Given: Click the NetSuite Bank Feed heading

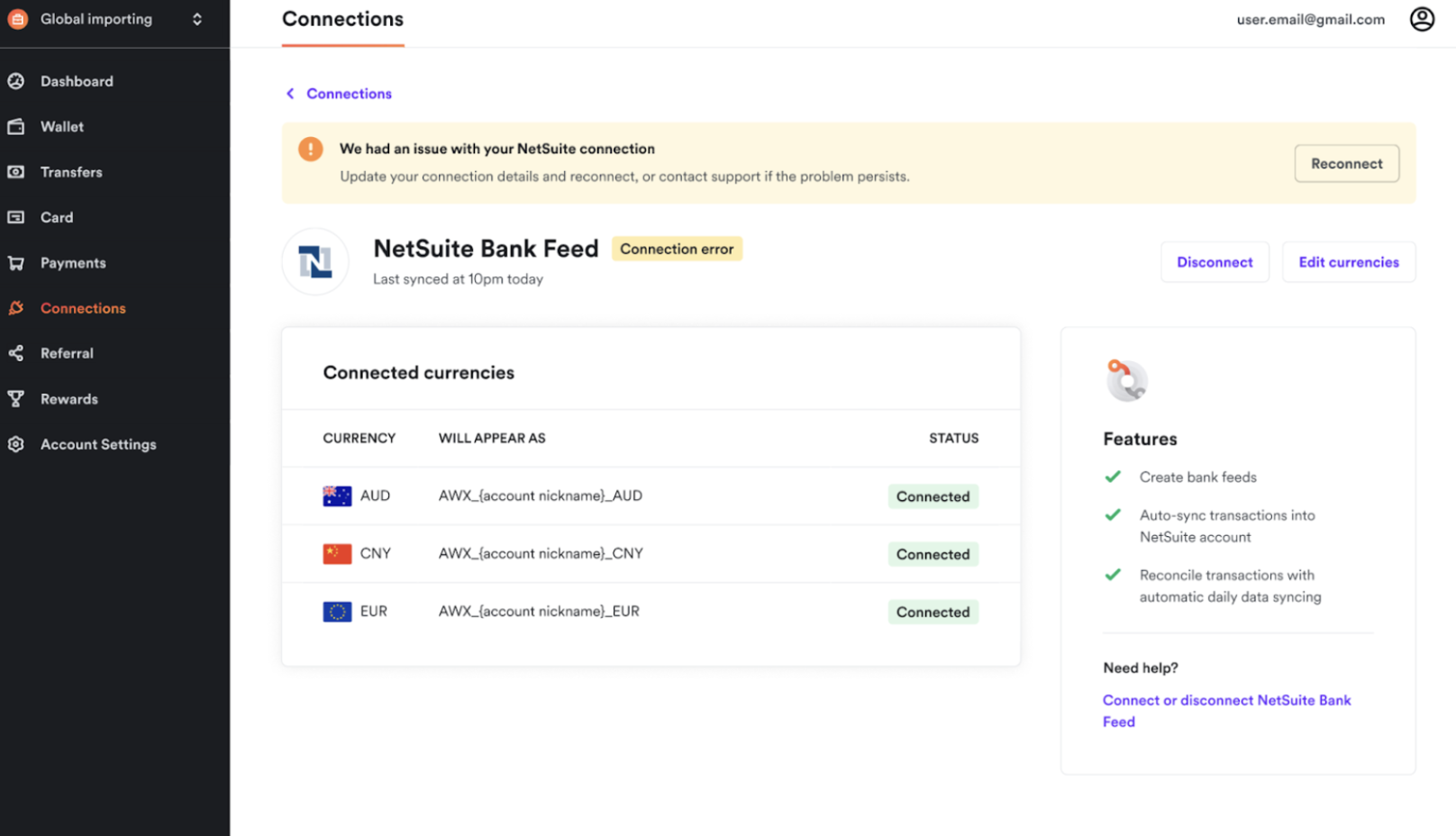Looking at the screenshot, I should click(486, 249).
